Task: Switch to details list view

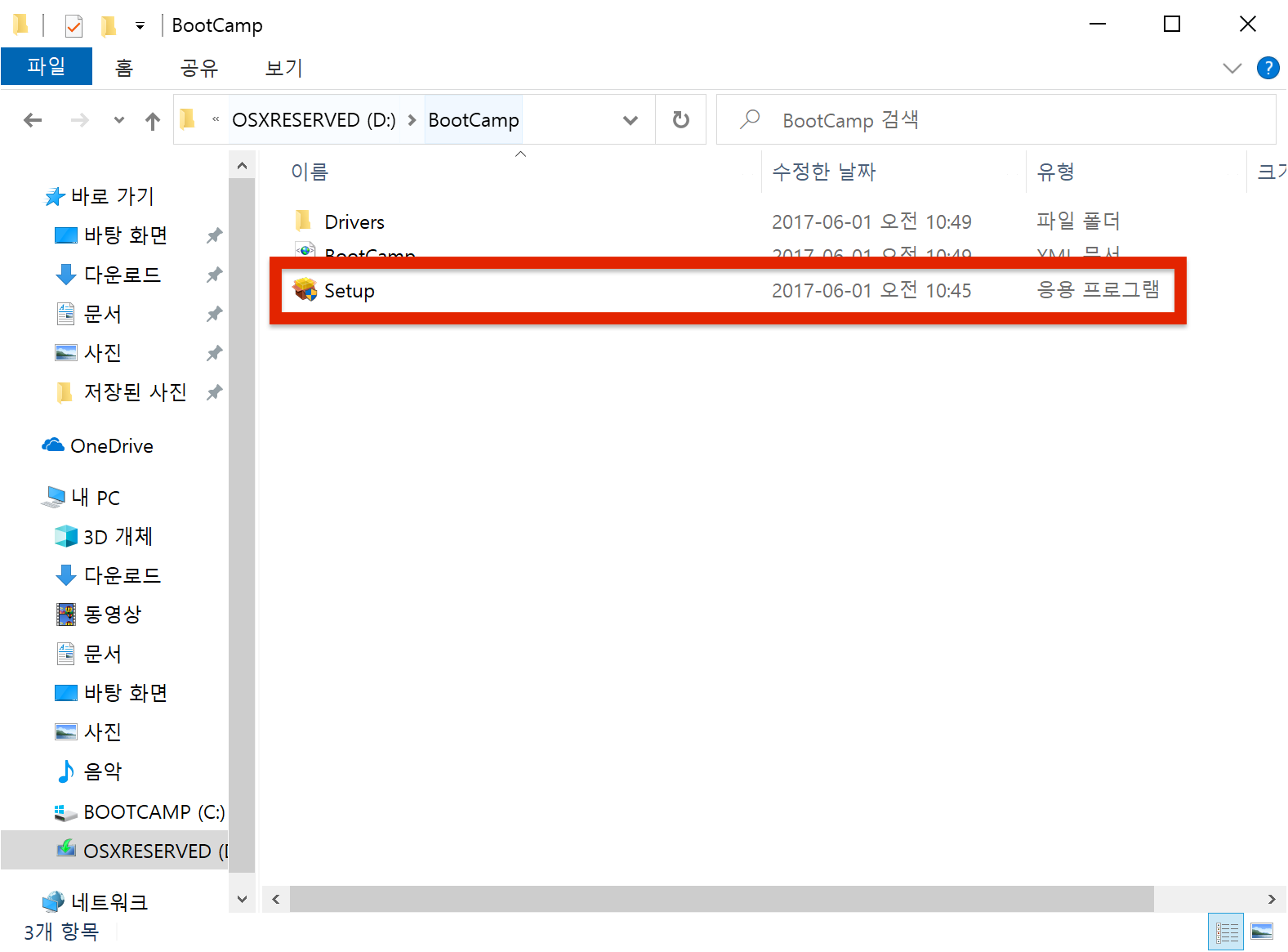Action: [x=1226, y=932]
